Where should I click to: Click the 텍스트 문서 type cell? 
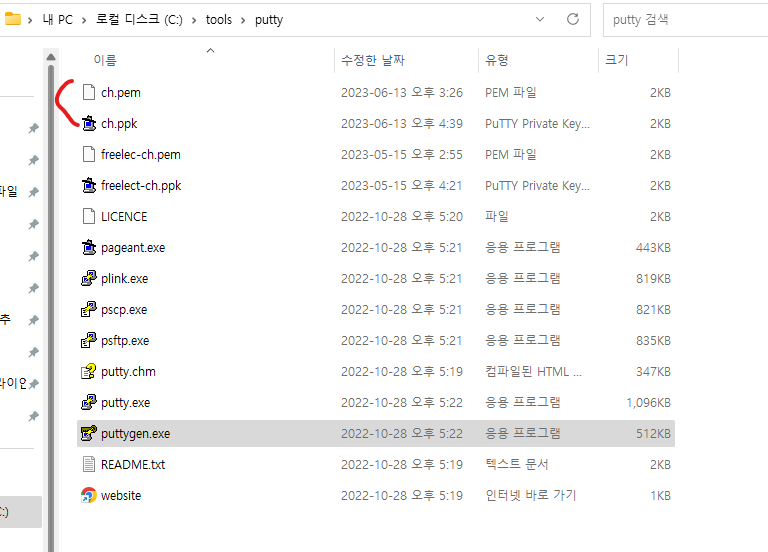pos(517,464)
